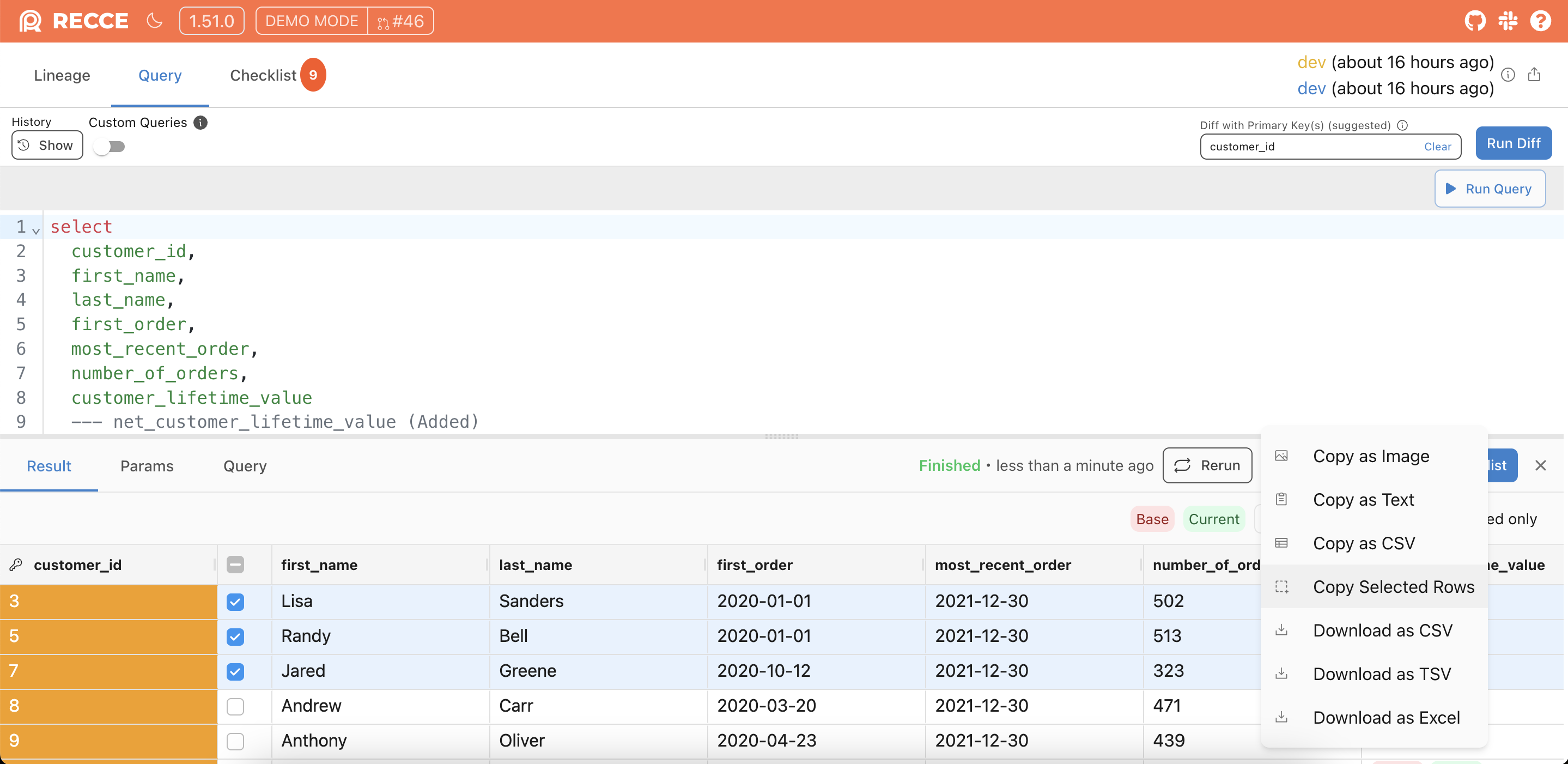Click the cell 2020-10-12
Image resolution: width=1568 pixels, height=764 pixels.
coord(816,671)
